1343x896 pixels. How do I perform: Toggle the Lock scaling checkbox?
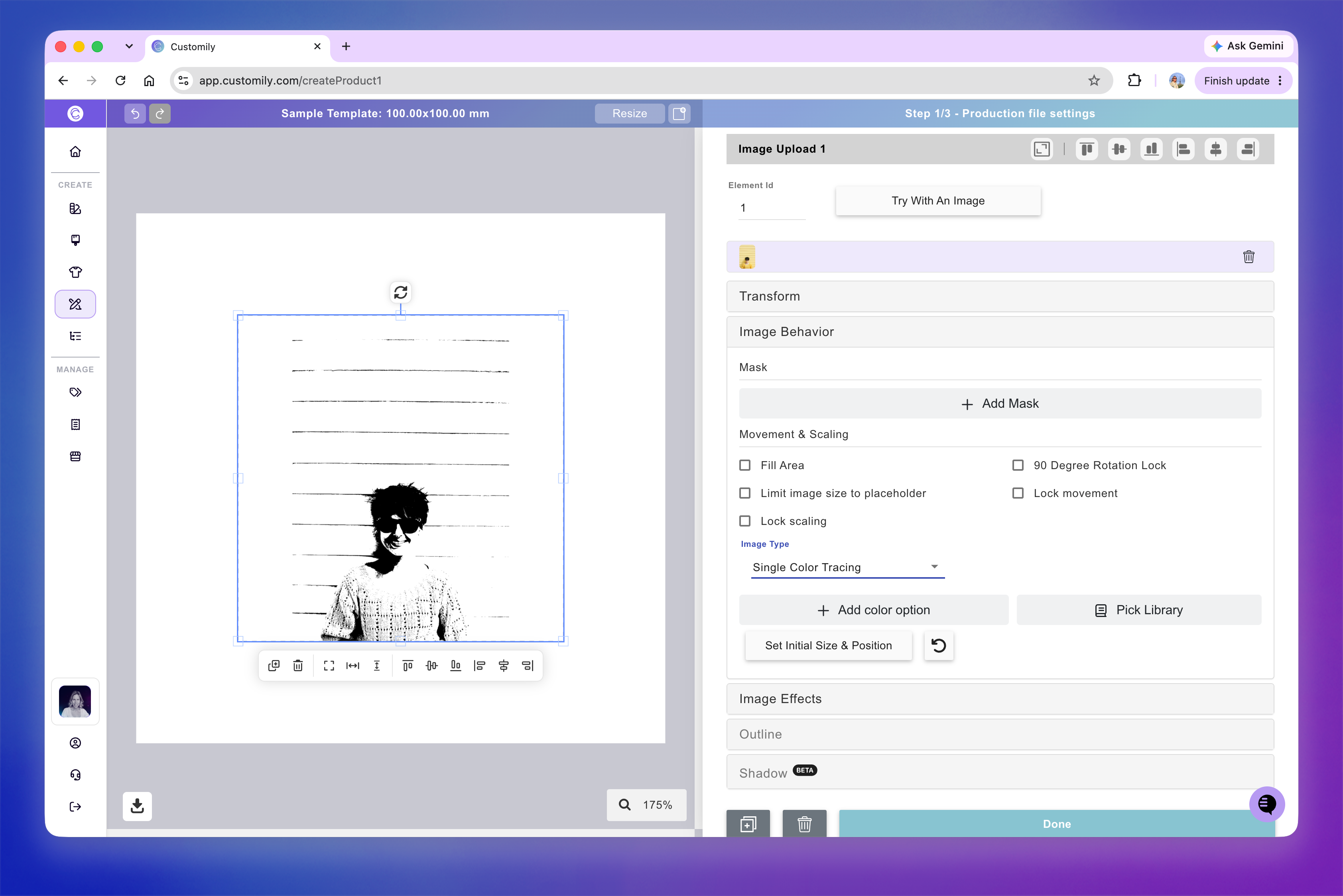(745, 521)
